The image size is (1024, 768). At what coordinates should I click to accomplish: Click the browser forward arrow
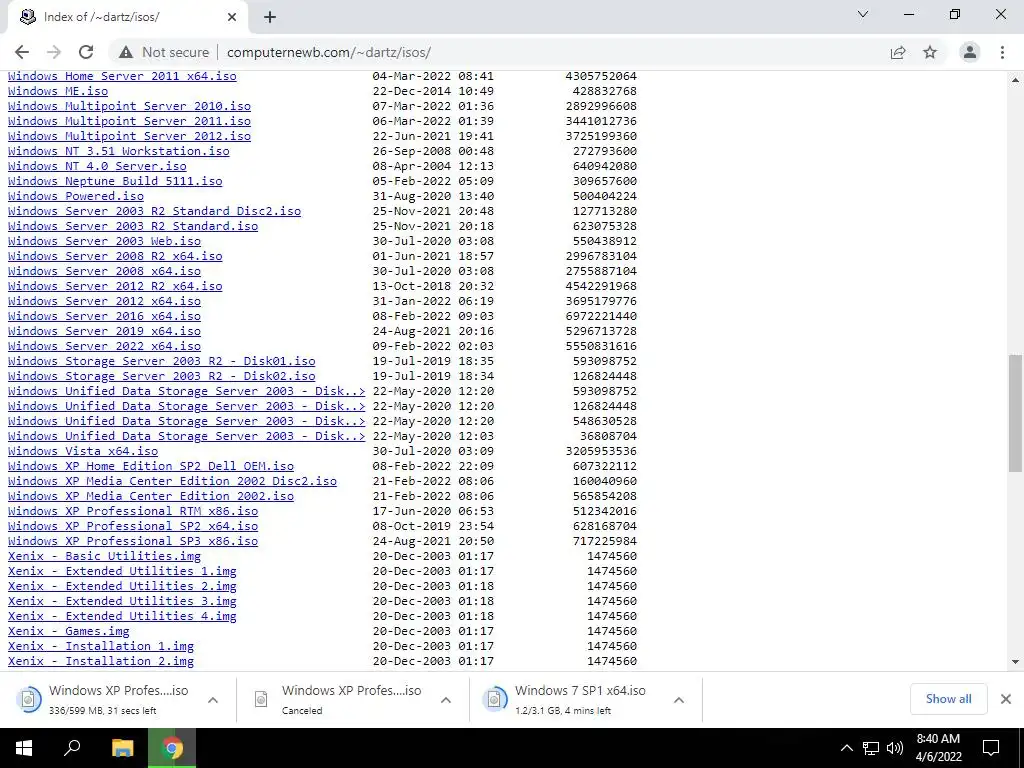click(54, 52)
